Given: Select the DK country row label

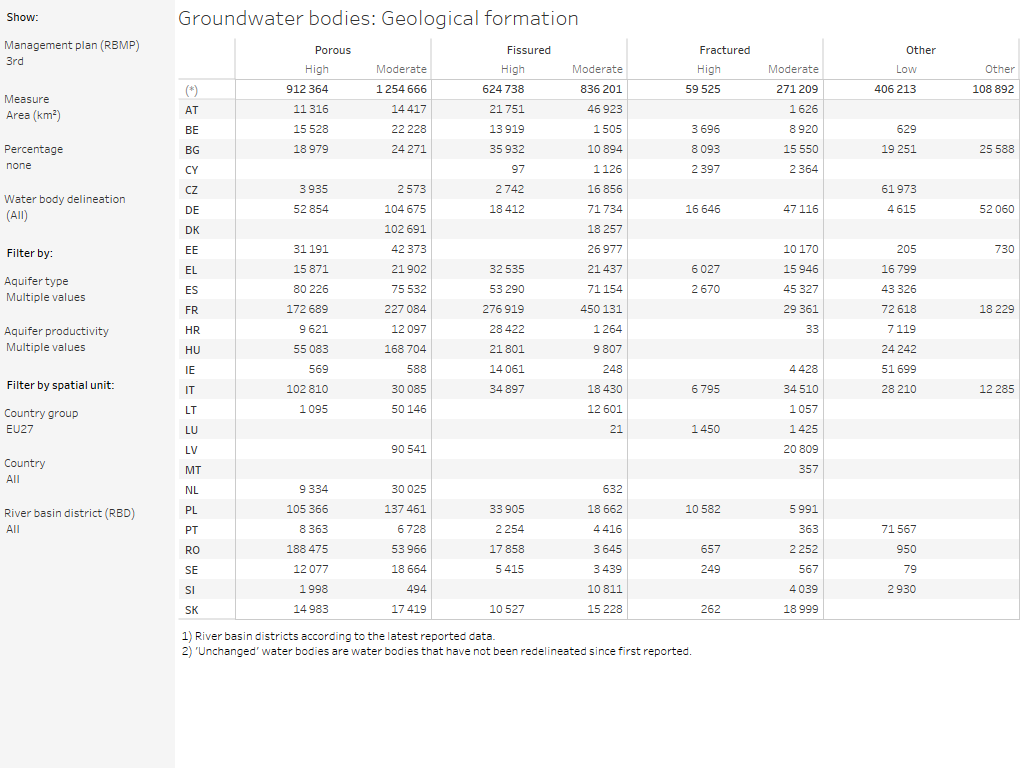Looking at the screenshot, I should point(192,230).
